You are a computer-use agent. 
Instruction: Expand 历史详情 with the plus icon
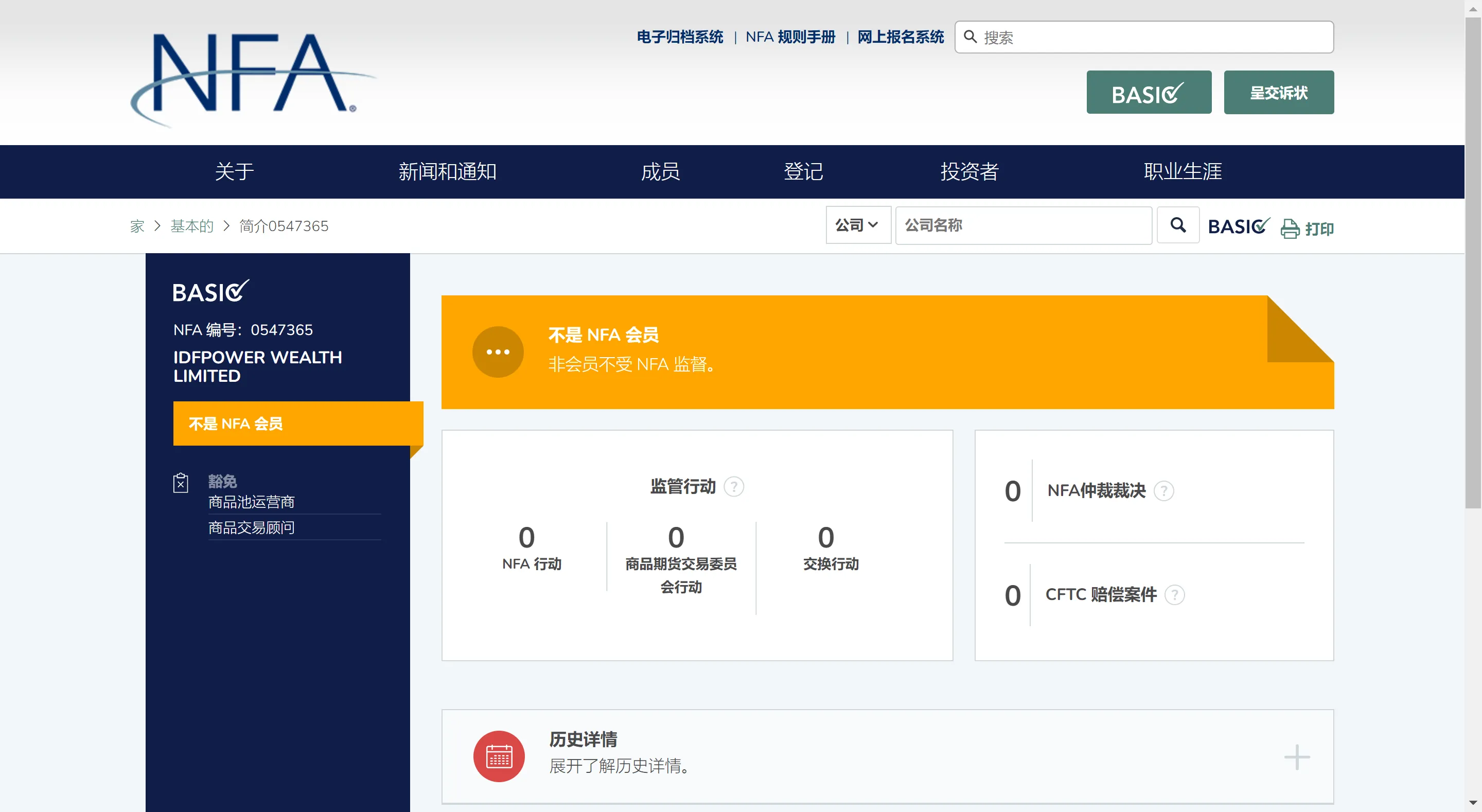1297,757
